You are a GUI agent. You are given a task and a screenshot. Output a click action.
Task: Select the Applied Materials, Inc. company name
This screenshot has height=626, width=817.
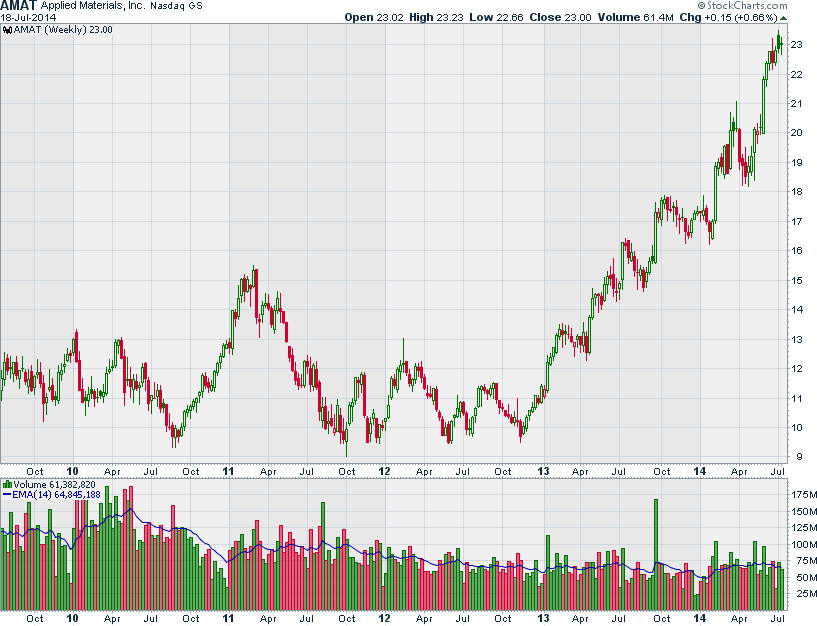point(93,6)
